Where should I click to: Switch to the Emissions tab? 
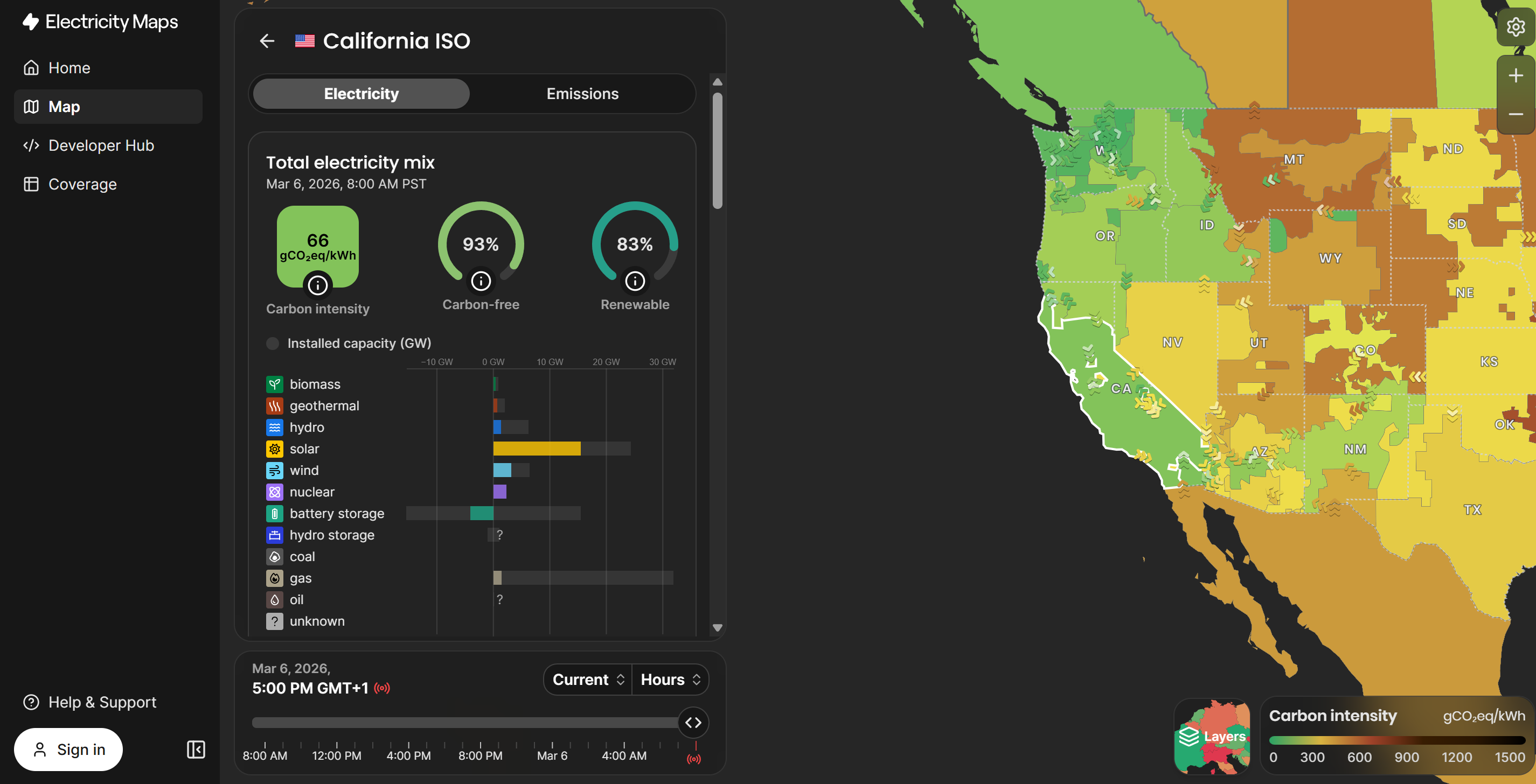pyautogui.click(x=582, y=94)
